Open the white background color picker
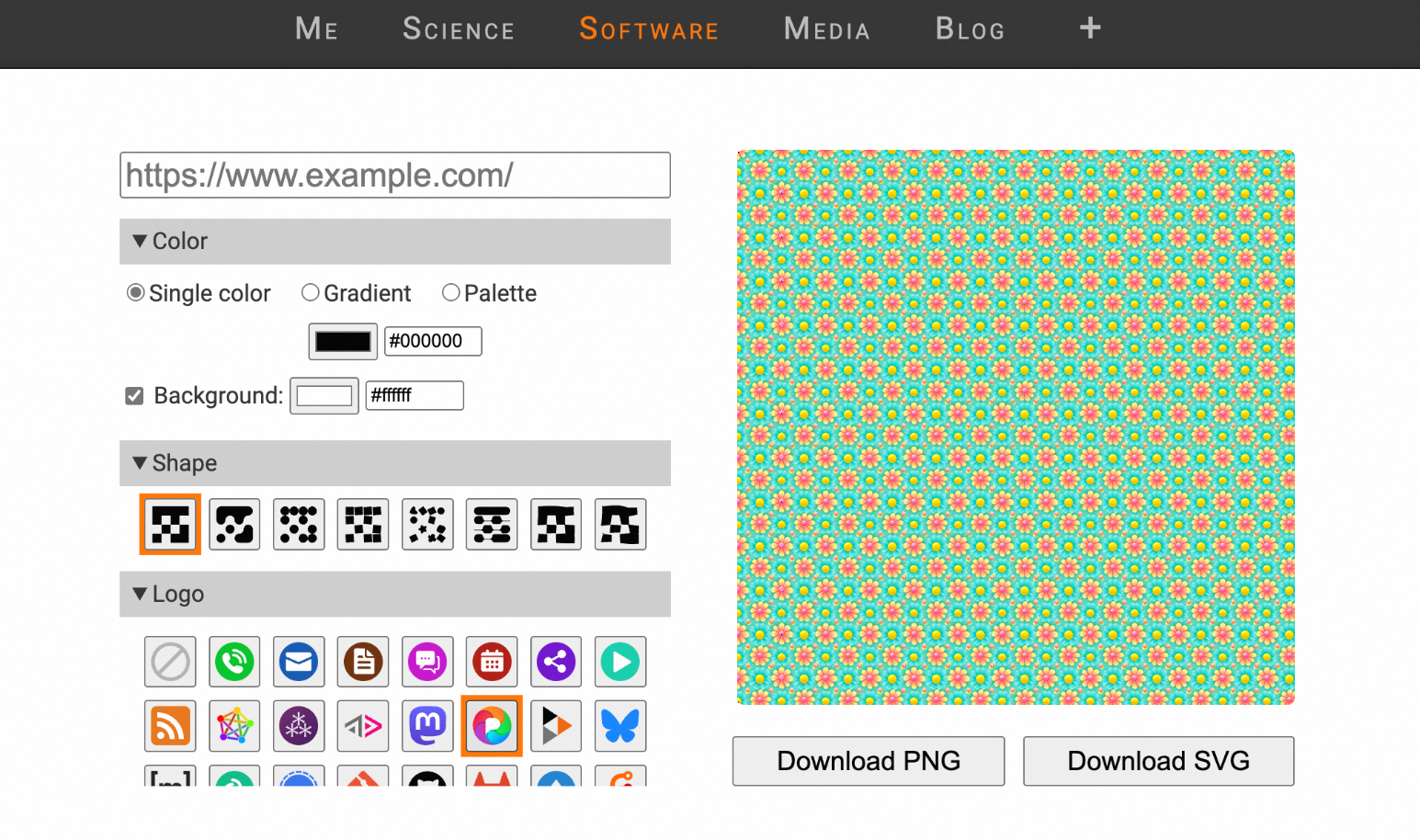 324,396
